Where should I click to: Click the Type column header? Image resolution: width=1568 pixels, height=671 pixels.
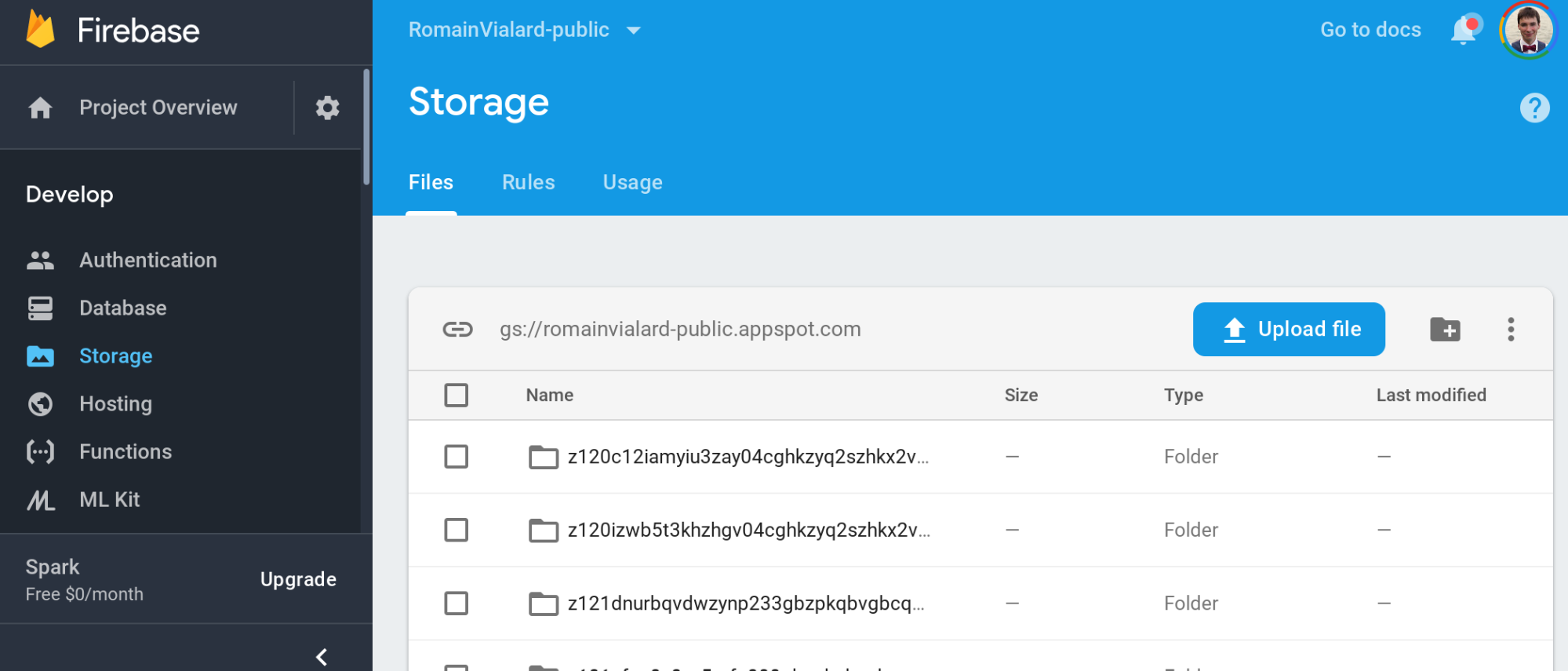(1183, 395)
